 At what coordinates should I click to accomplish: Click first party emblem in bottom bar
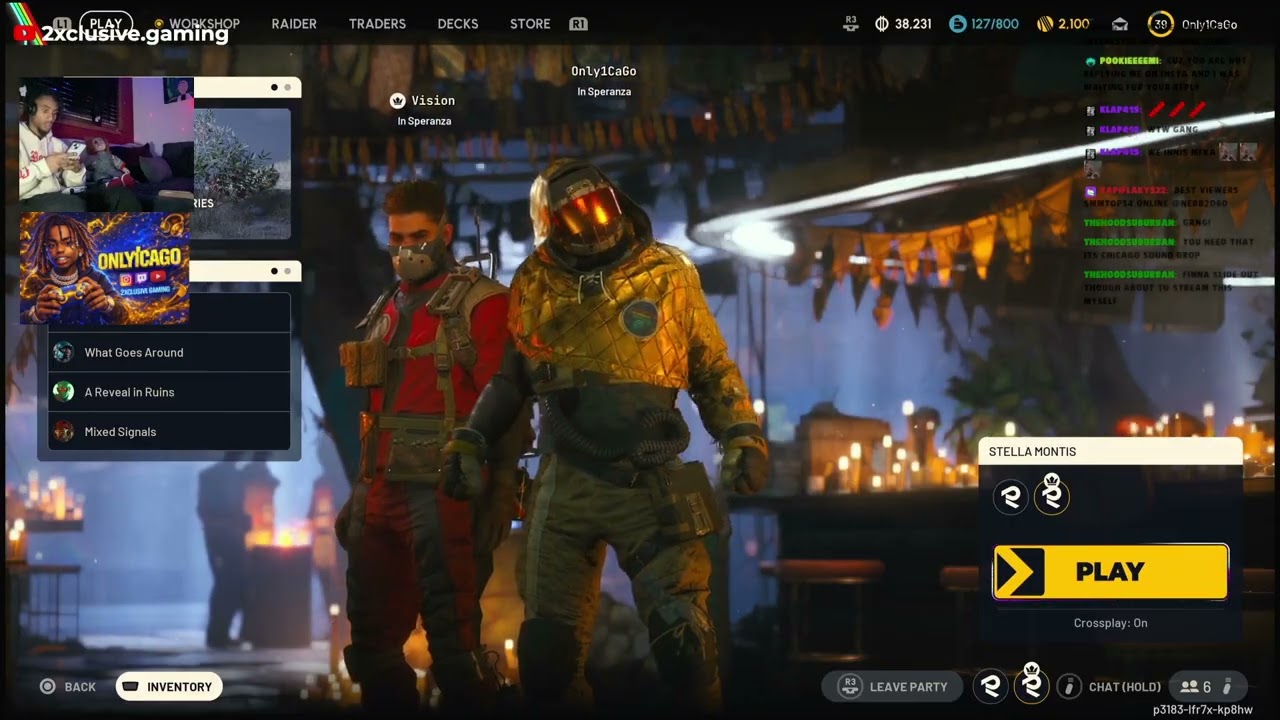coord(991,686)
